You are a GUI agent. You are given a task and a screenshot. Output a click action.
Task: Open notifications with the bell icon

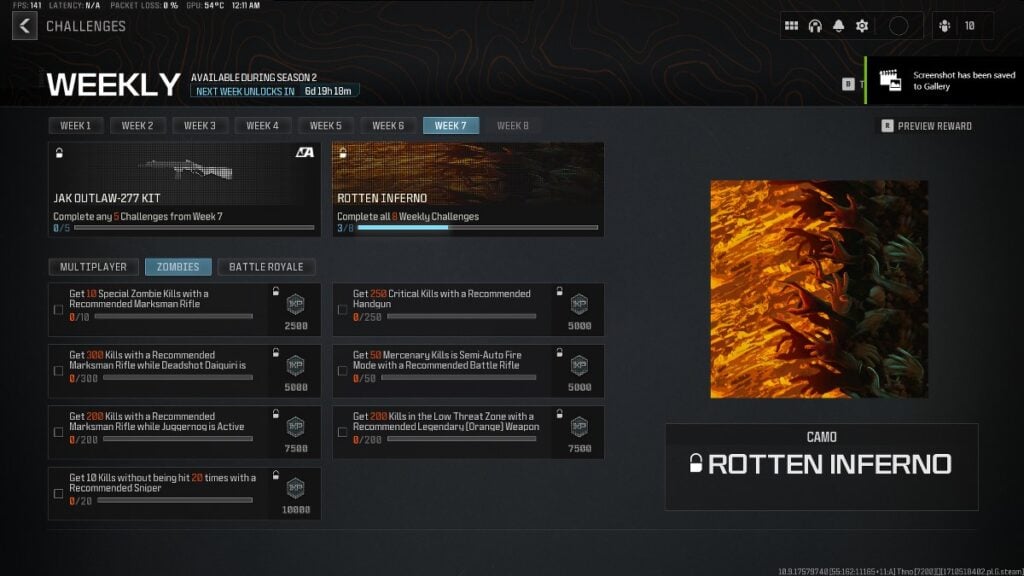coord(838,26)
